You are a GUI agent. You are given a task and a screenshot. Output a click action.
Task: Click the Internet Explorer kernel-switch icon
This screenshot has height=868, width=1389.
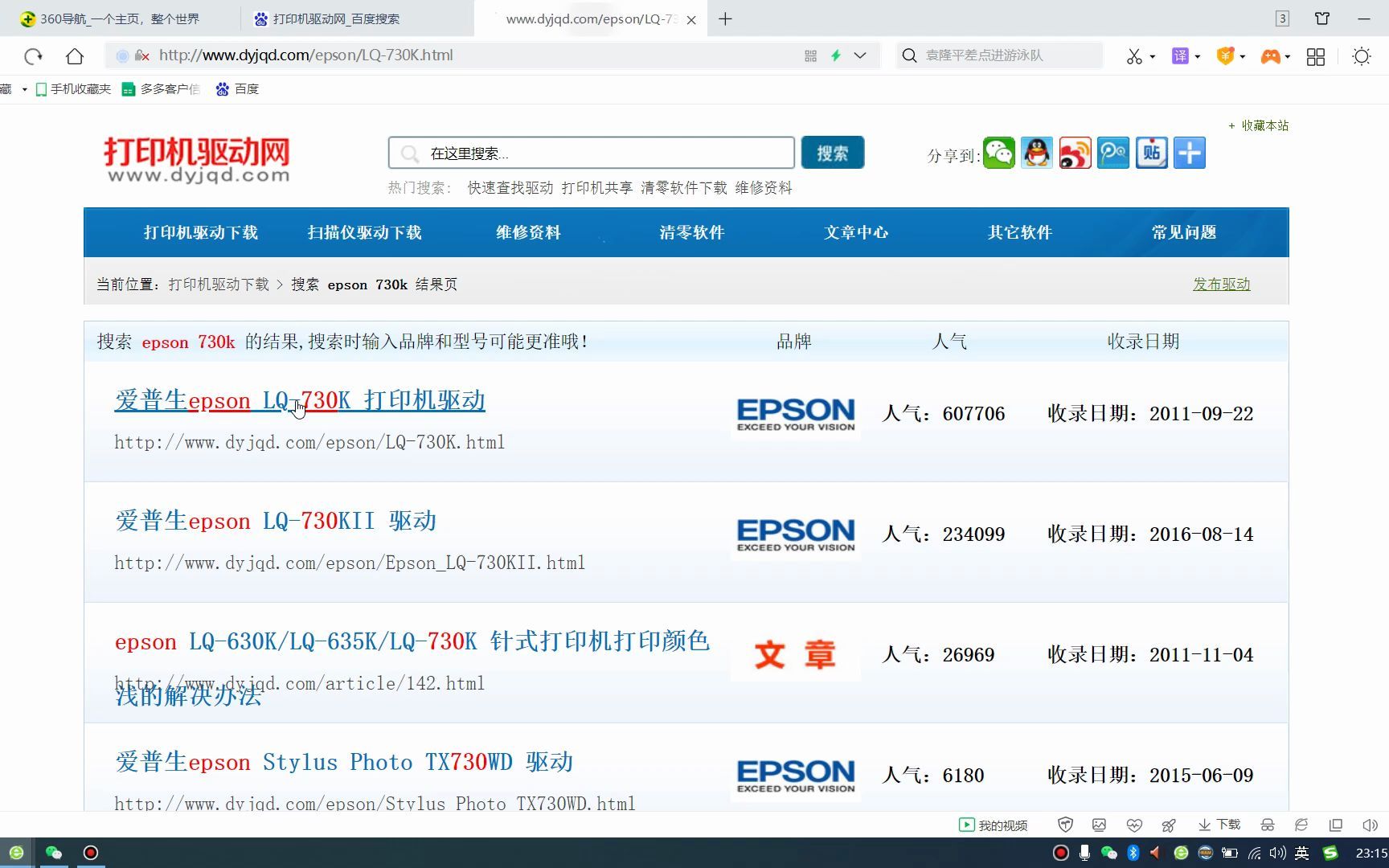coord(1301,825)
